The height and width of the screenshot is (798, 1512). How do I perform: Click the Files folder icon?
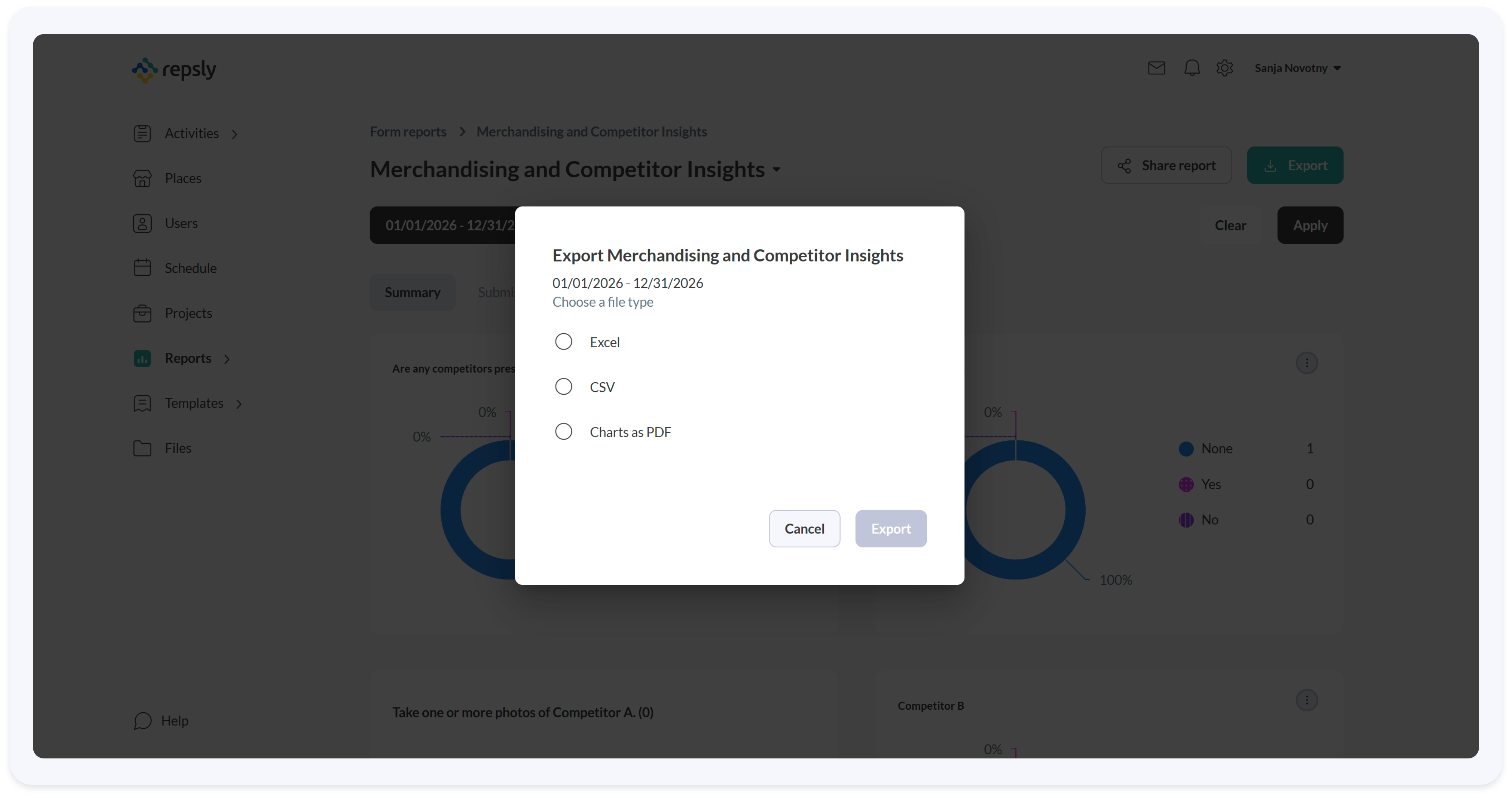click(x=142, y=448)
